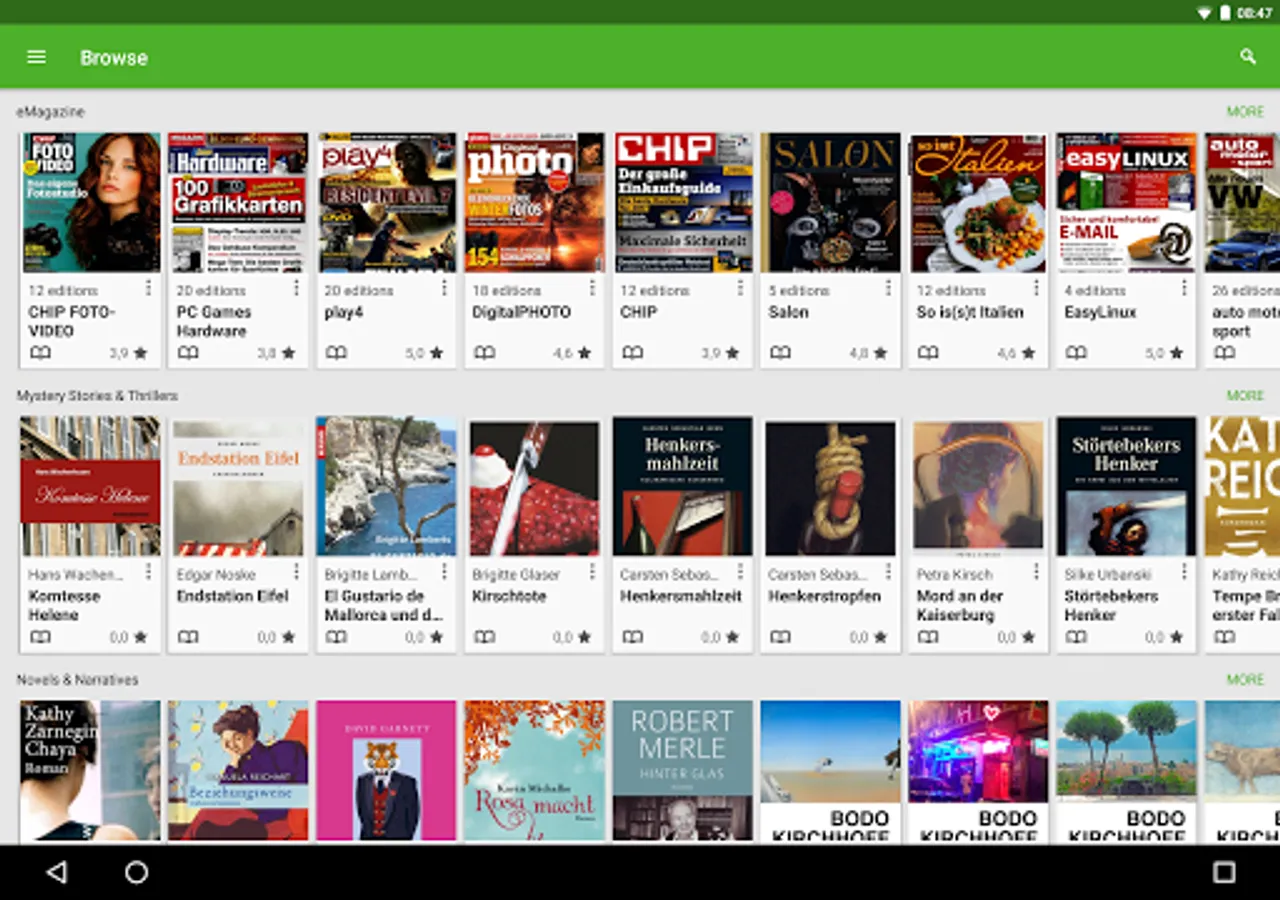Go back with Android back button

click(x=57, y=872)
